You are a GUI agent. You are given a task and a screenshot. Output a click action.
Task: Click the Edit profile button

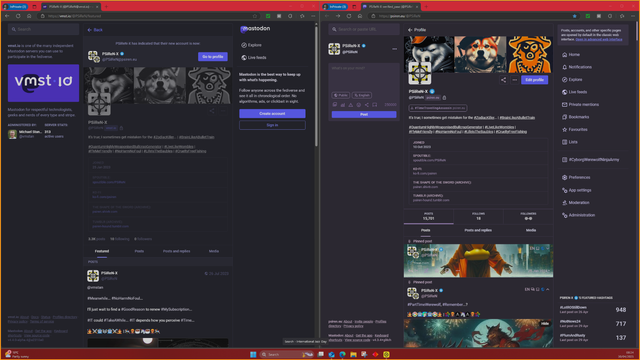point(534,80)
